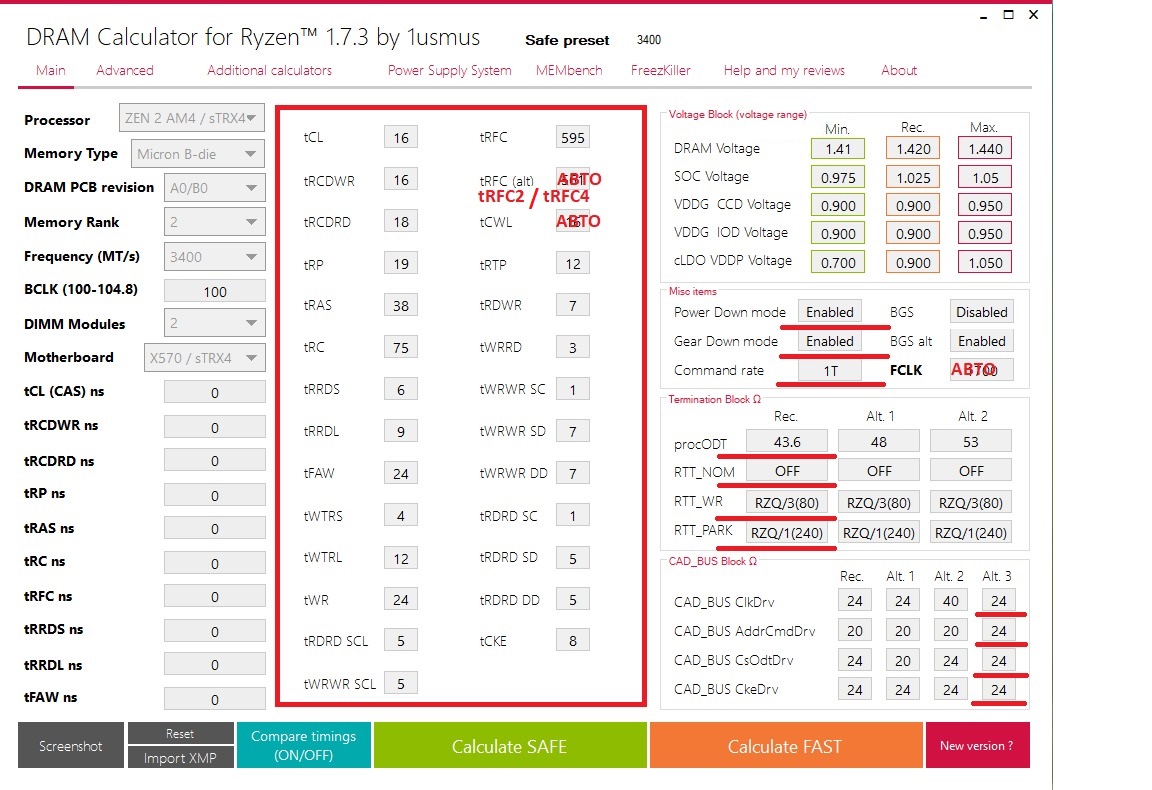Click the BCLK input field
The image size is (1152, 790).
point(215,291)
